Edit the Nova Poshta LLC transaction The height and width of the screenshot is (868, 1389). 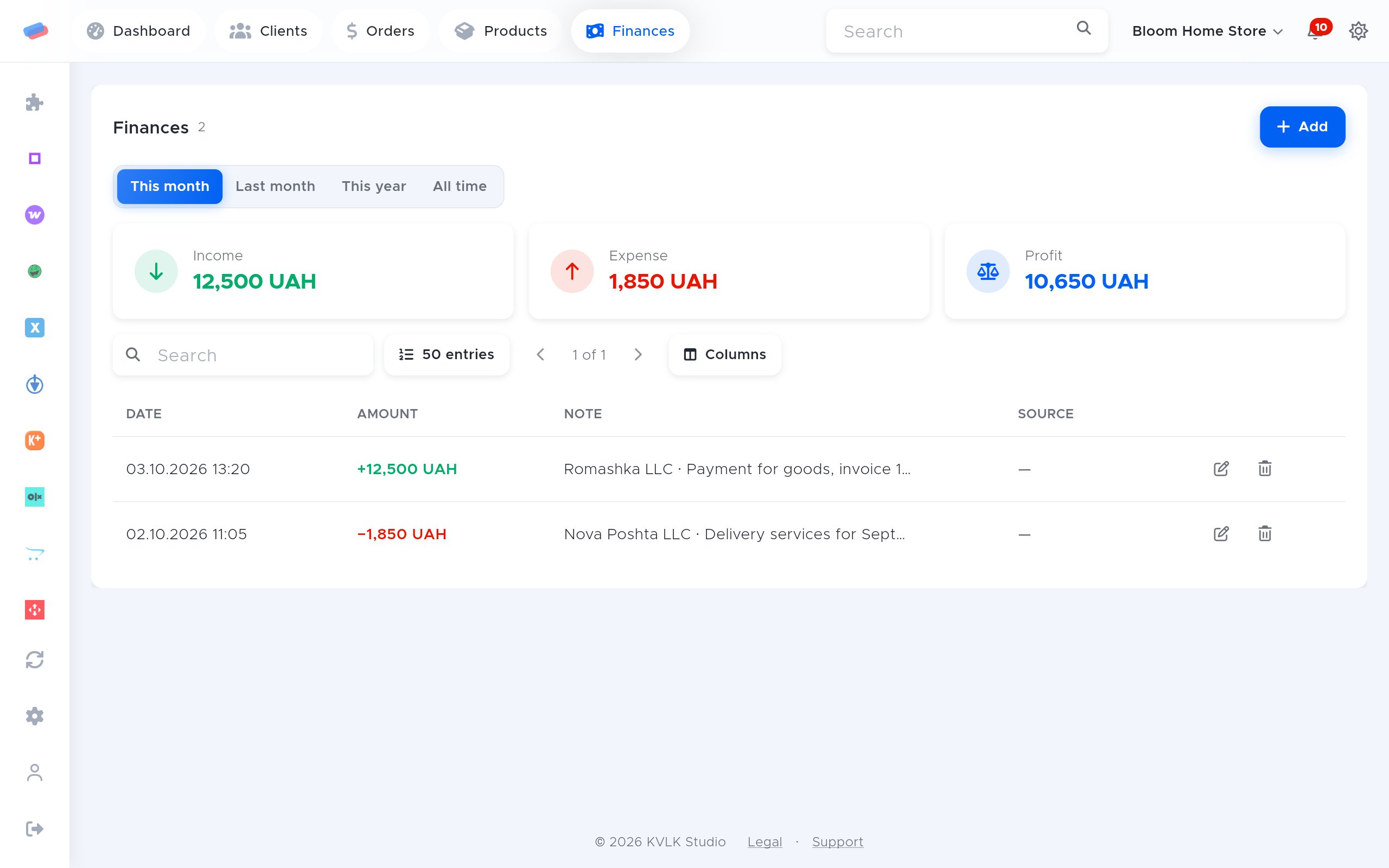(1221, 534)
